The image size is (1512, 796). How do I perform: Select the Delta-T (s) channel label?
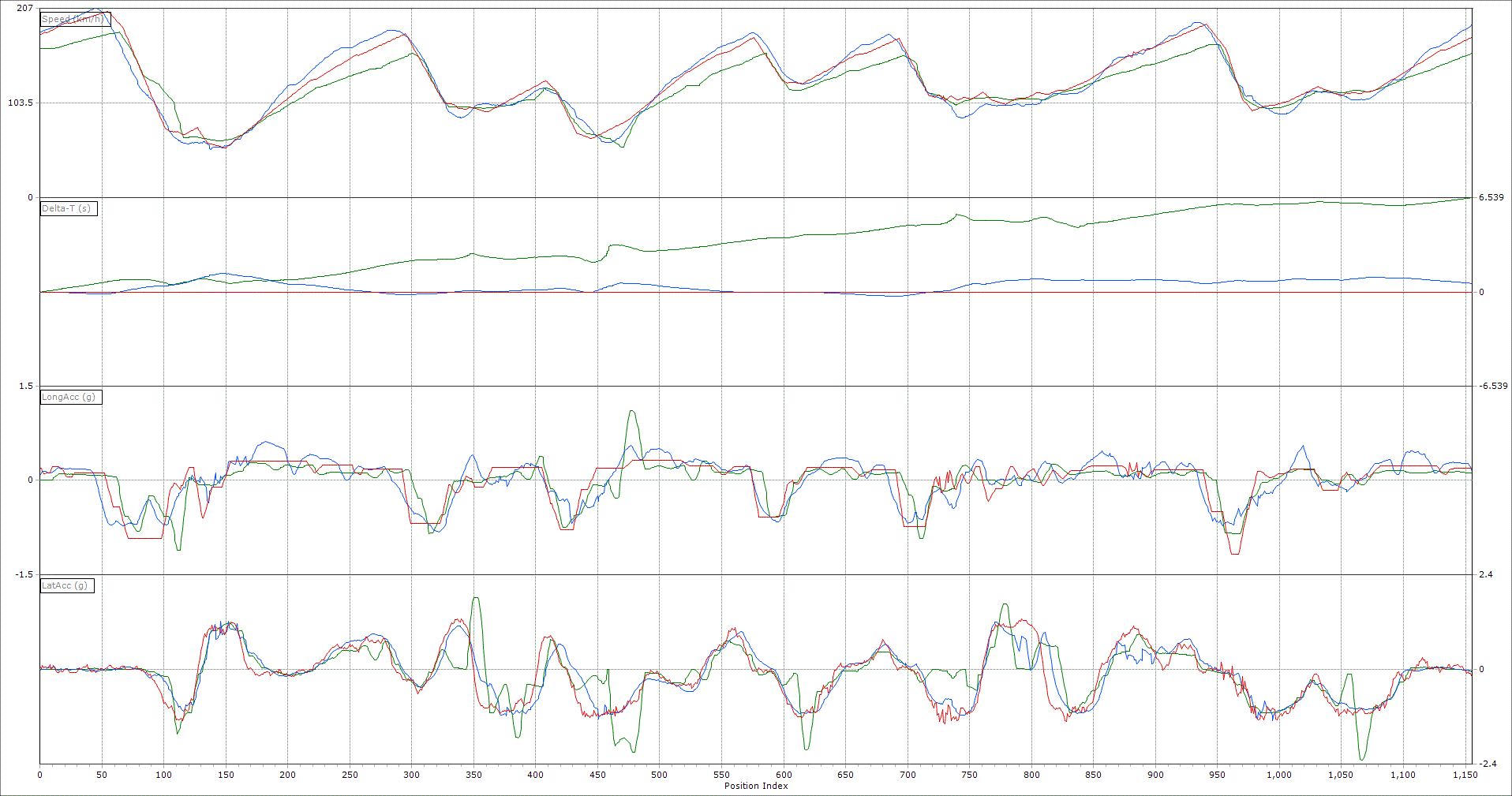tap(69, 208)
